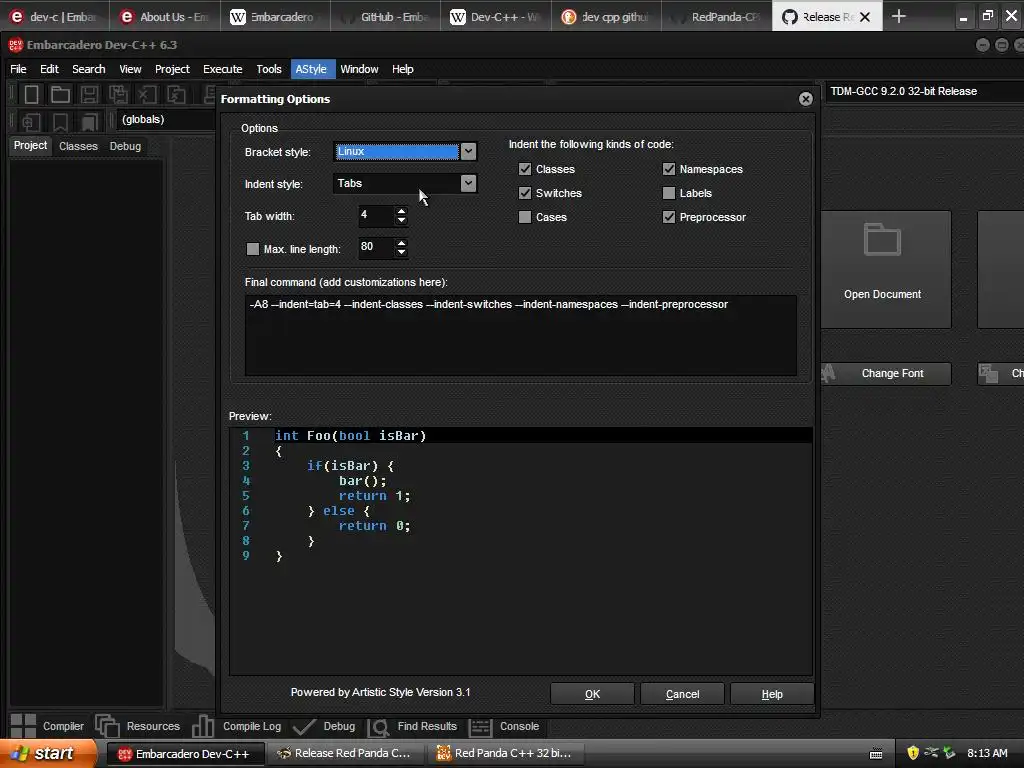This screenshot has height=768, width=1024.
Task: Click the keyboard icon near the system tray
Action: pyautogui.click(x=876, y=754)
